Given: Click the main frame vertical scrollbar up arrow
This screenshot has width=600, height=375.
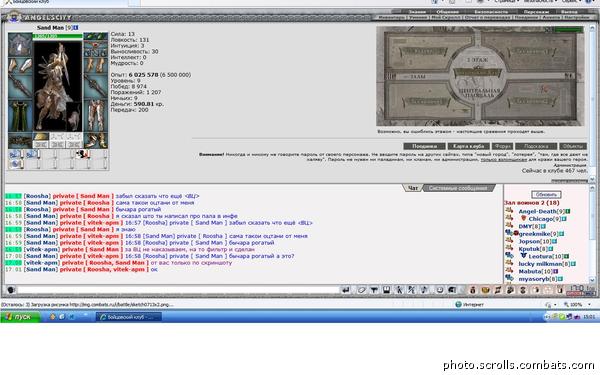Looking at the screenshot, I should tap(592, 28).
